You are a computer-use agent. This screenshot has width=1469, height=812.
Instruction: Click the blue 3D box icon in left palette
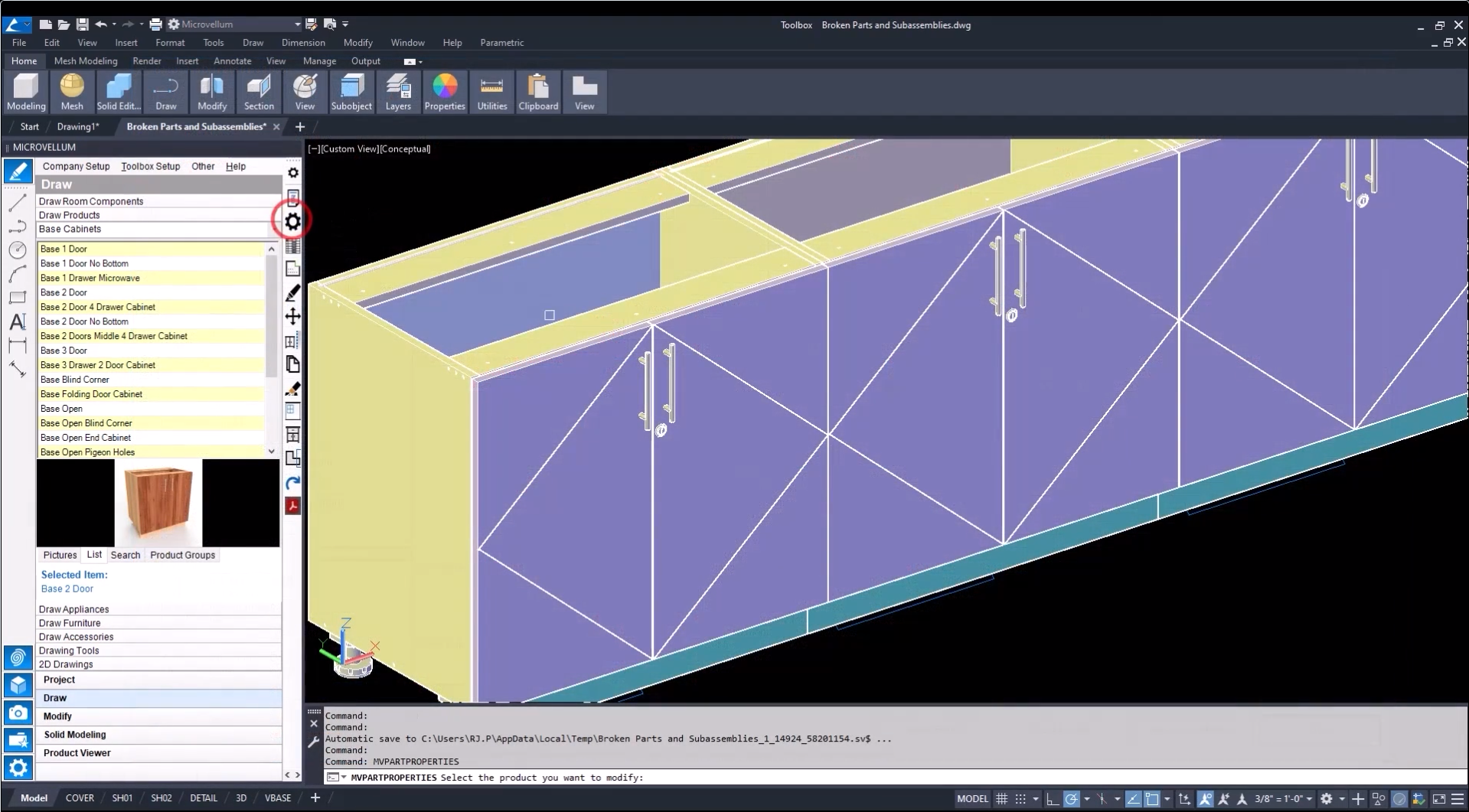tap(18, 685)
